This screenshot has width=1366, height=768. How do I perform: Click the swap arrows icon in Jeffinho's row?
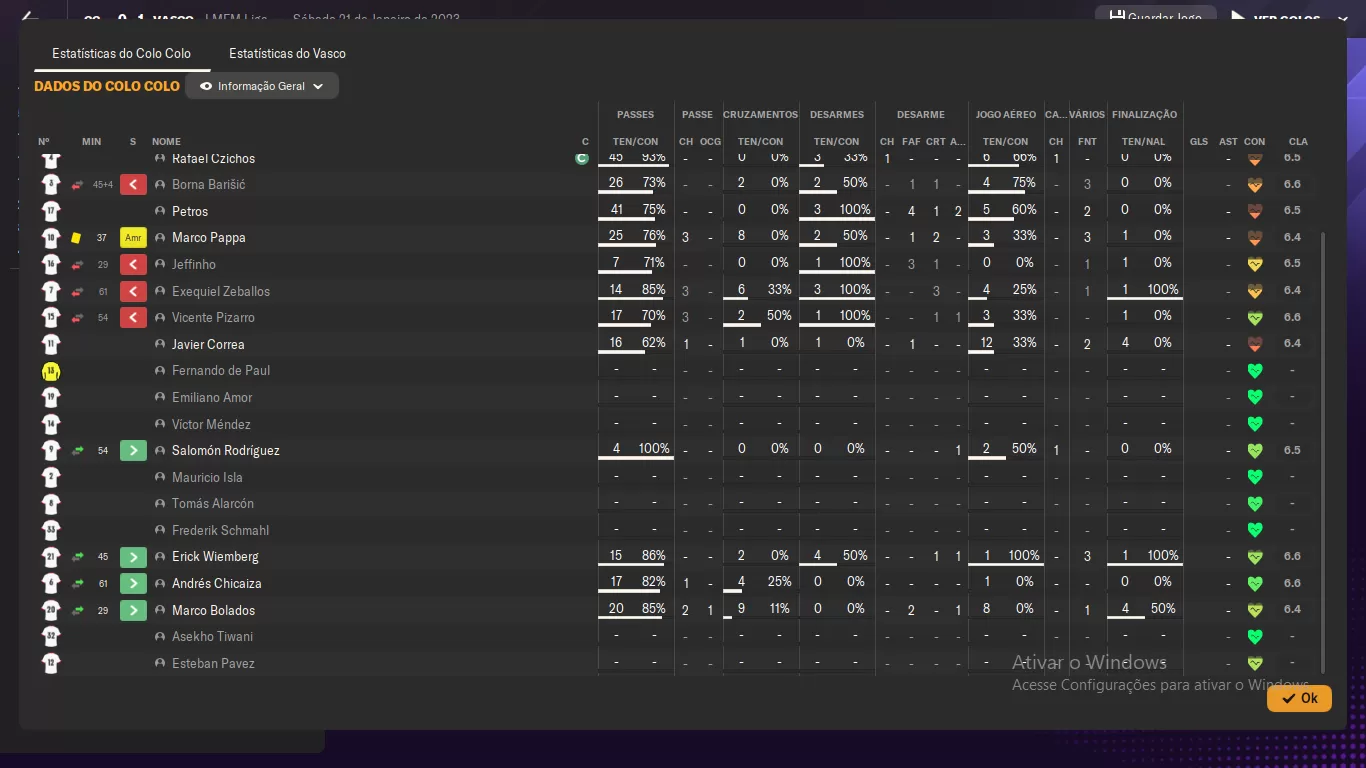point(77,264)
